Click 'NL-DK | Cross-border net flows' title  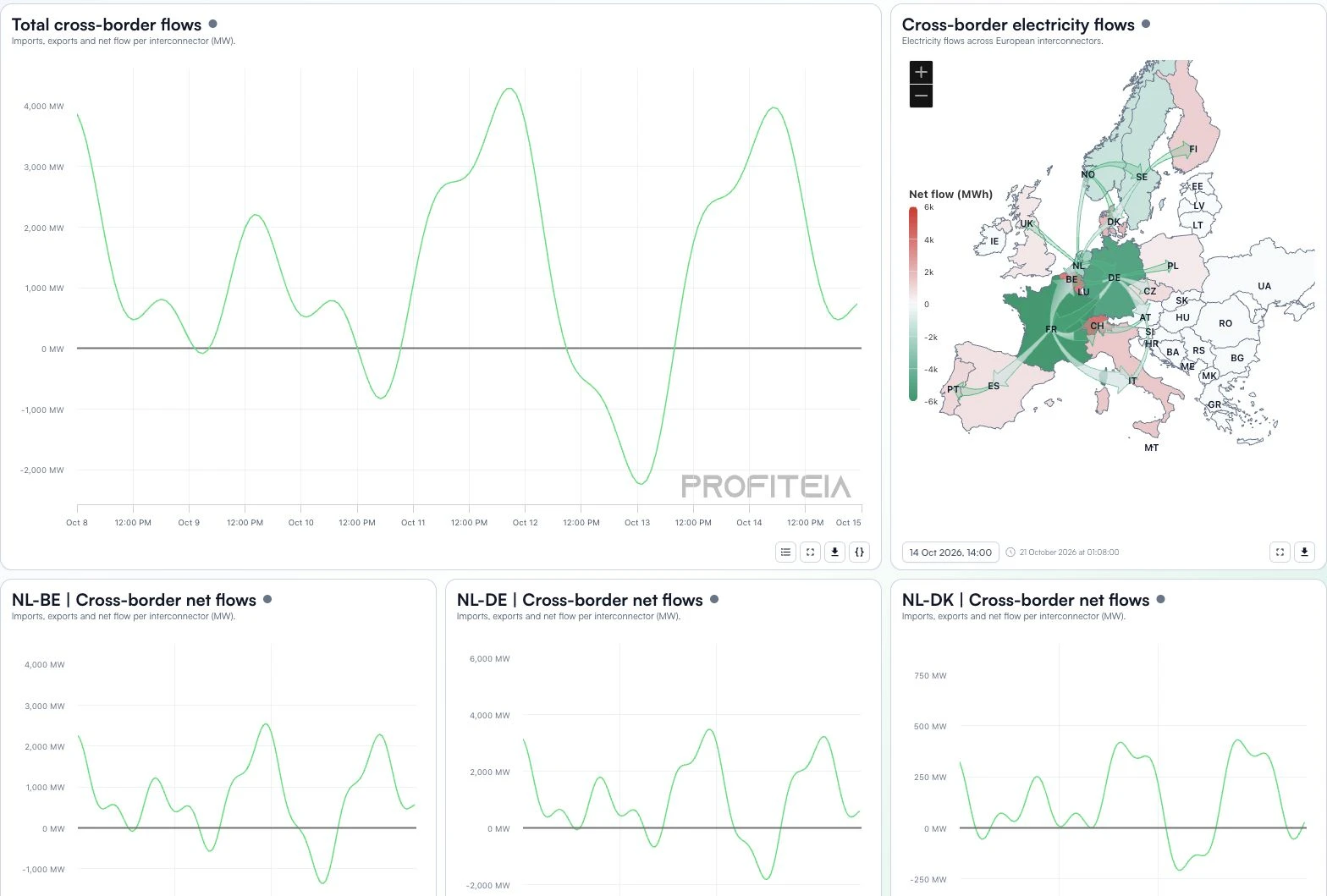(x=1026, y=600)
